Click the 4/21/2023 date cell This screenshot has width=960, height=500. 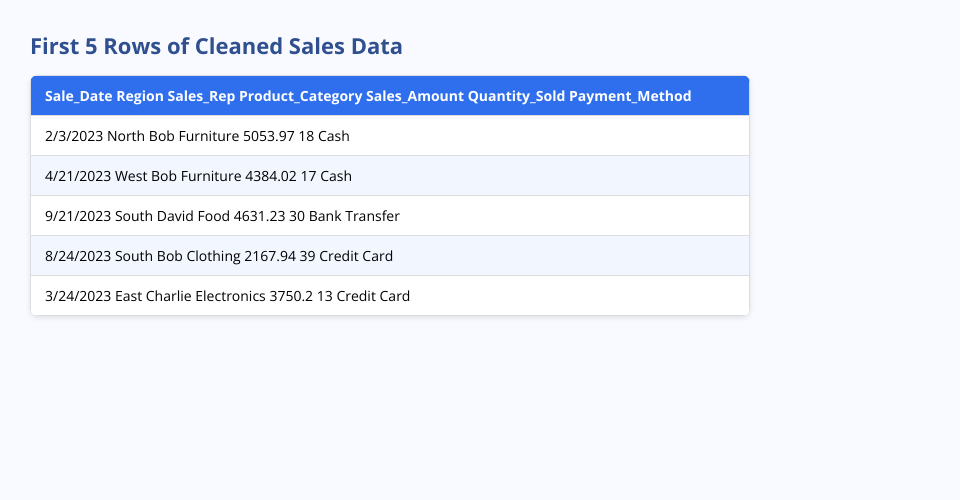pyautogui.click(x=78, y=176)
